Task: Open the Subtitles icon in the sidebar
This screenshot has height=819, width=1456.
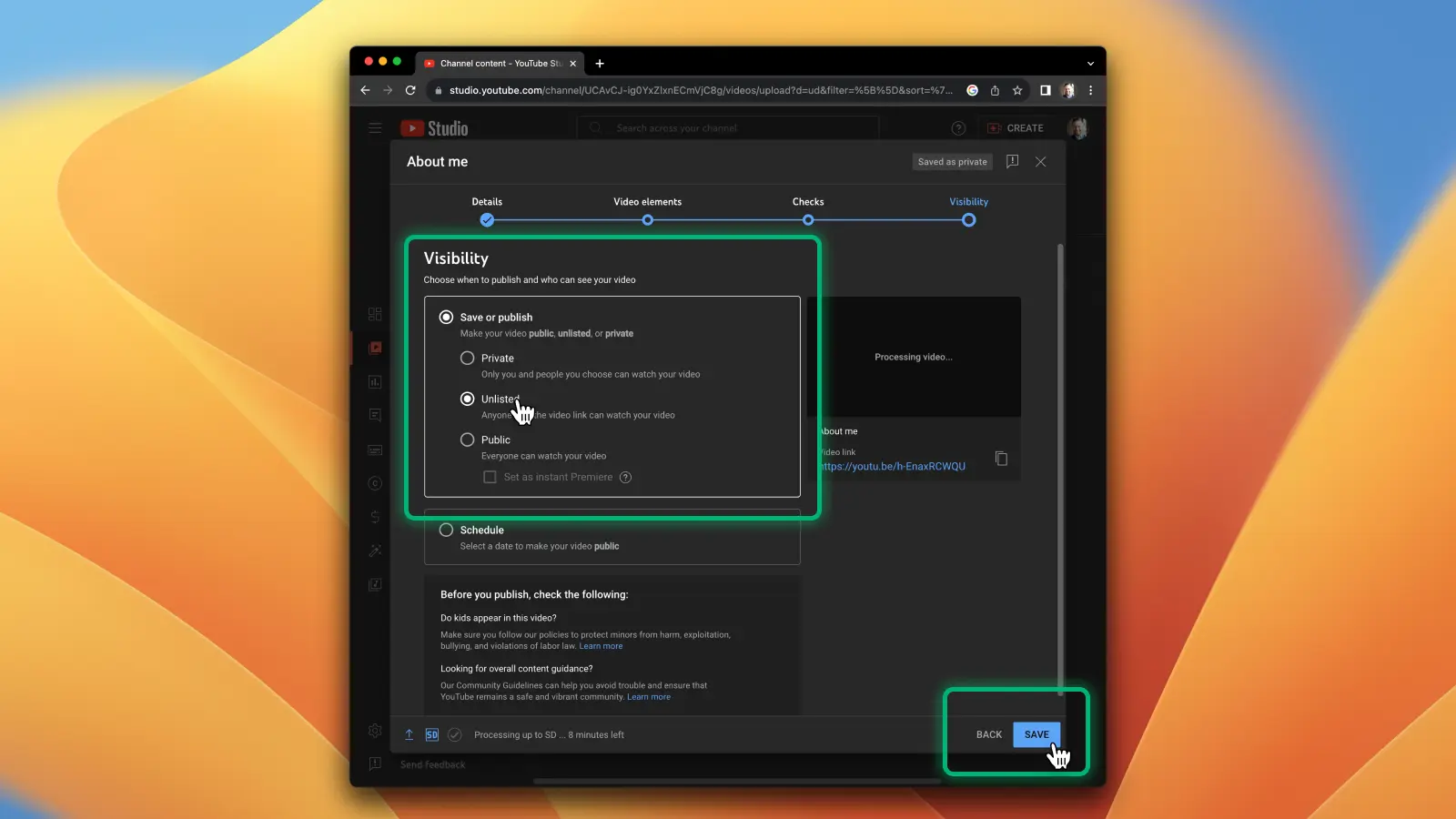Action: 375,450
